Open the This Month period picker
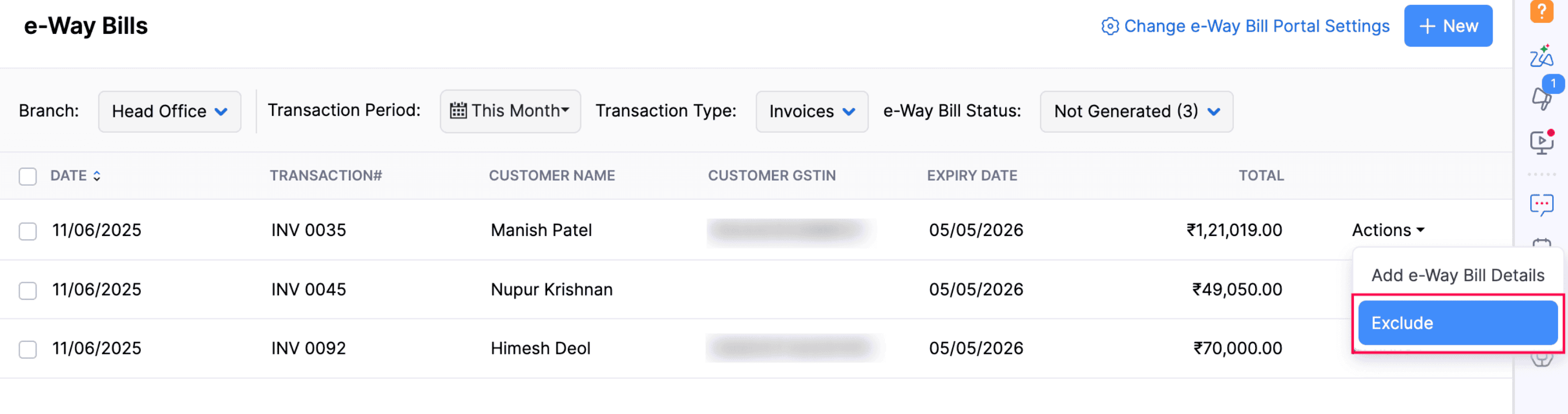Screen dimensions: 1568x414 point(510,110)
